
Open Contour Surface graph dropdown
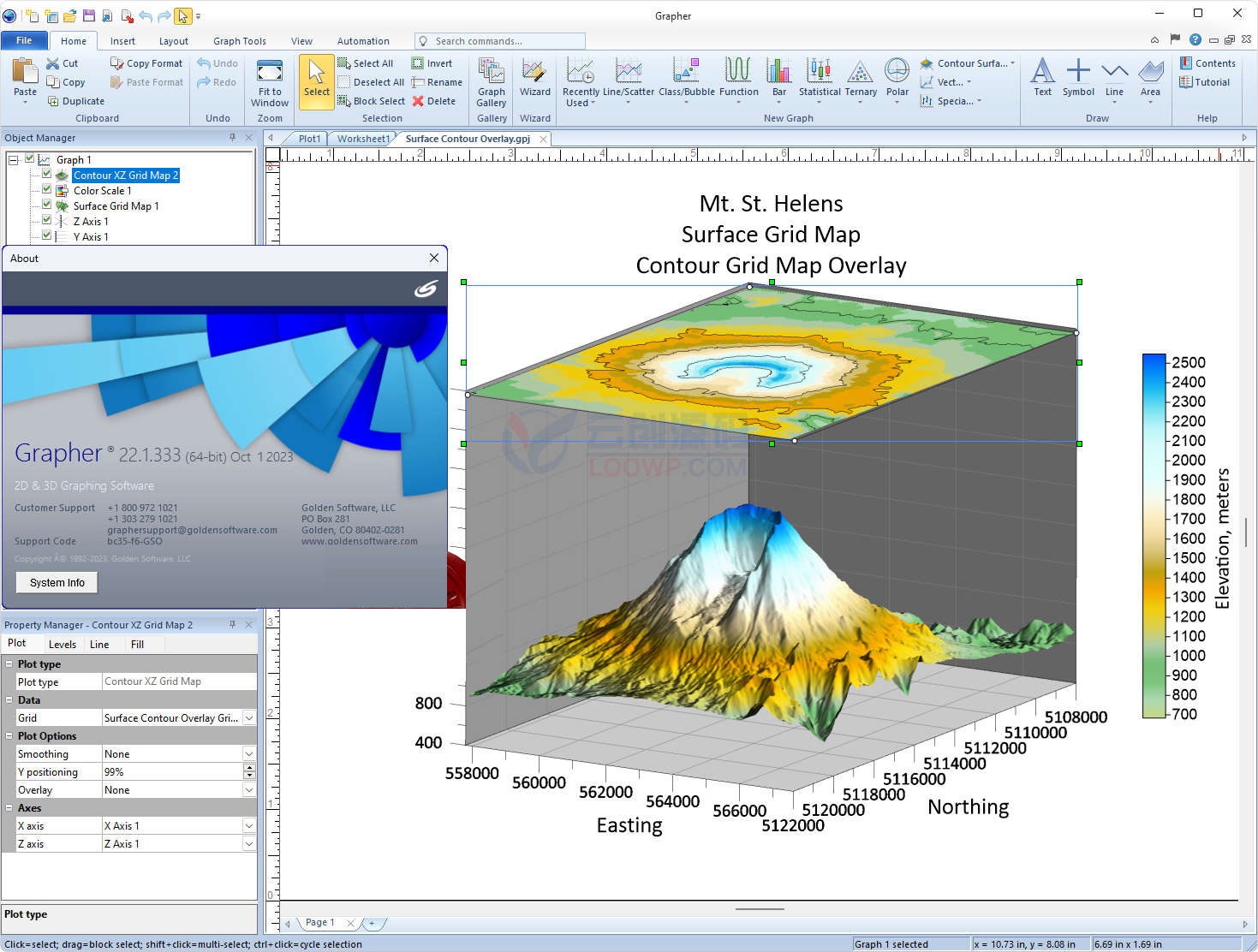(x=968, y=63)
